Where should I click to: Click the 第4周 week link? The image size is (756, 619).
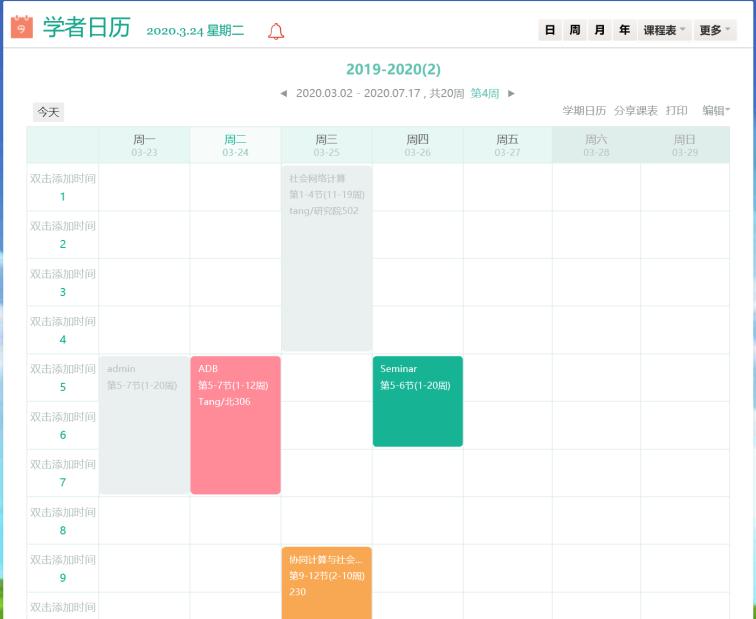(485, 93)
